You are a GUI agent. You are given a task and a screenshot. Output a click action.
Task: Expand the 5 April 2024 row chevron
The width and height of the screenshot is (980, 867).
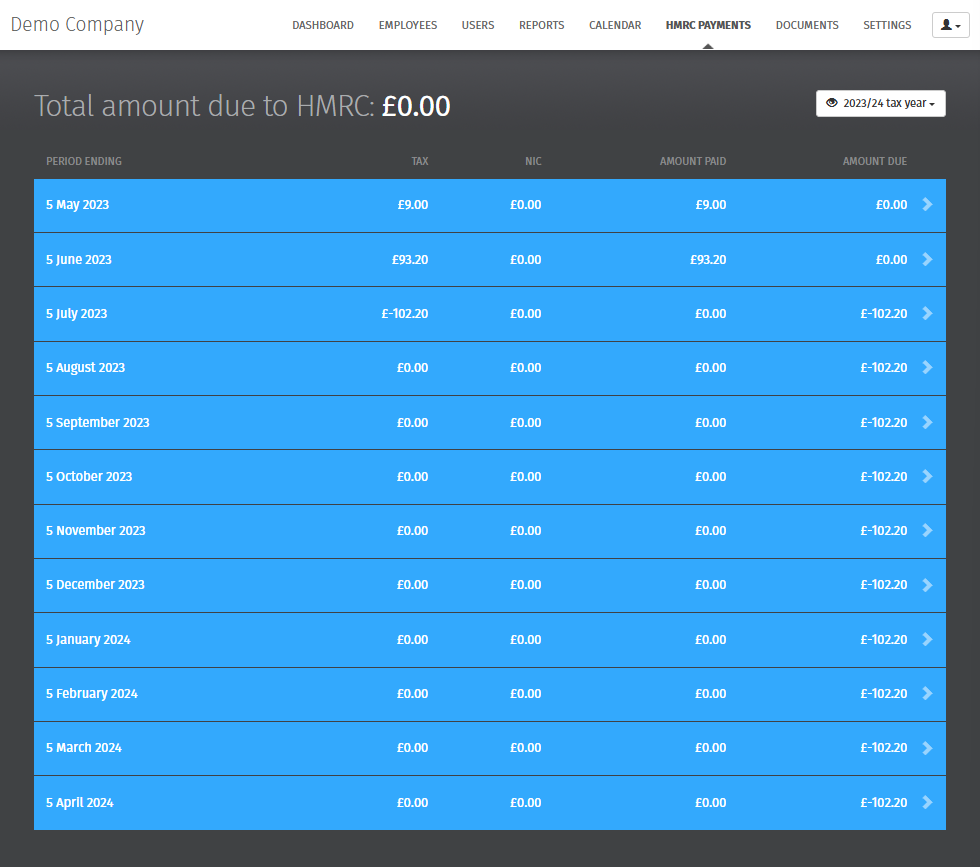pos(928,803)
